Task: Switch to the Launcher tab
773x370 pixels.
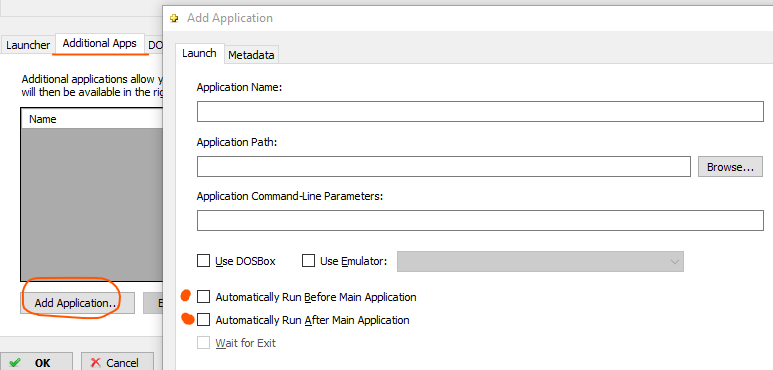Action: (x=28, y=45)
